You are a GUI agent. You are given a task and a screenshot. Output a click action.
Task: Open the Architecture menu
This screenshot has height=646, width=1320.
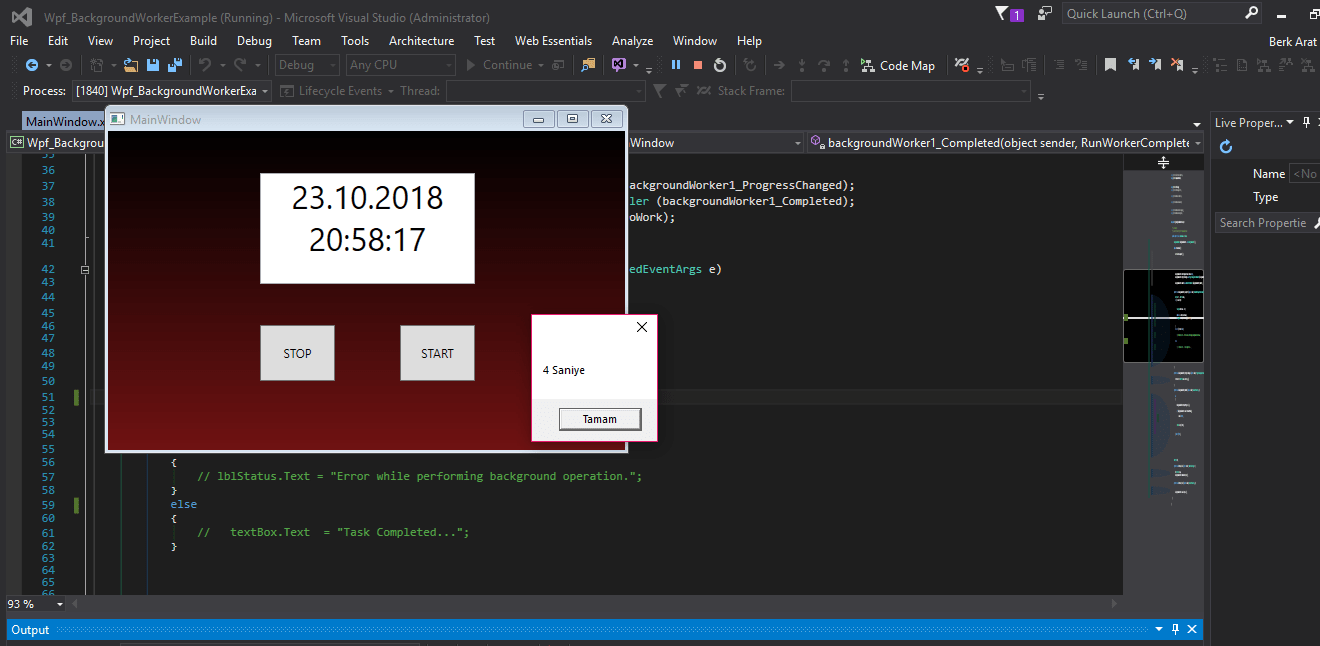[x=421, y=41]
